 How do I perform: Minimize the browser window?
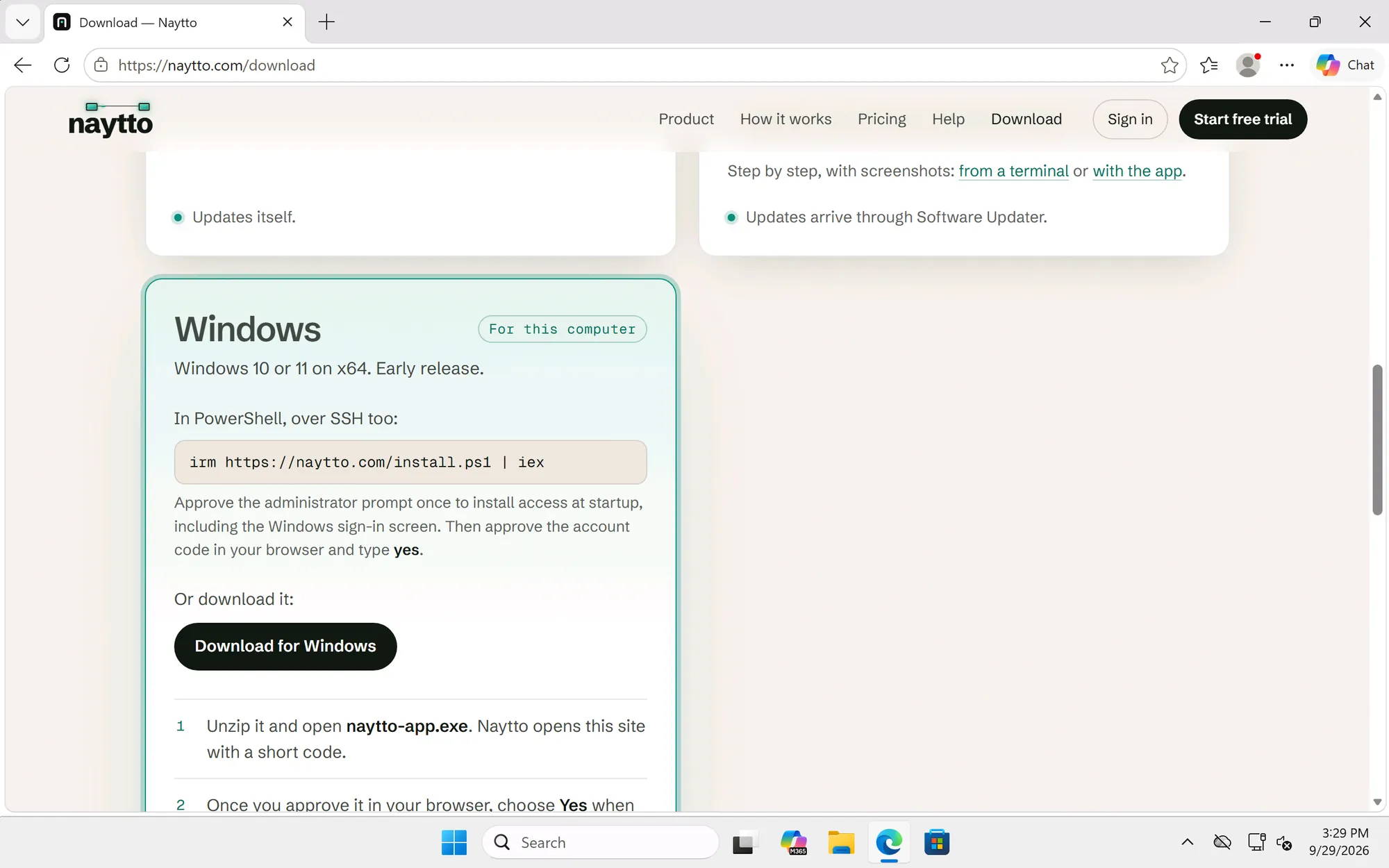pos(1265,22)
